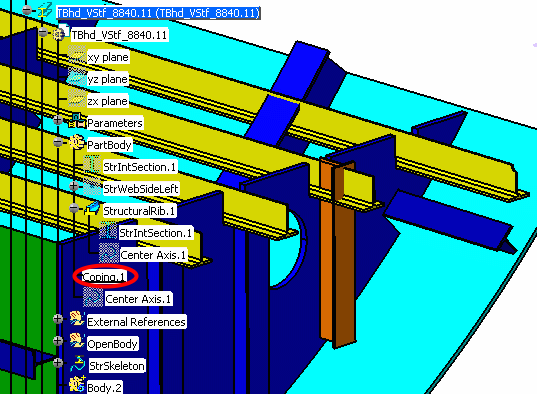The image size is (537, 394).
Task: Click the StrSkeleton sketch icon
Action: (78, 364)
